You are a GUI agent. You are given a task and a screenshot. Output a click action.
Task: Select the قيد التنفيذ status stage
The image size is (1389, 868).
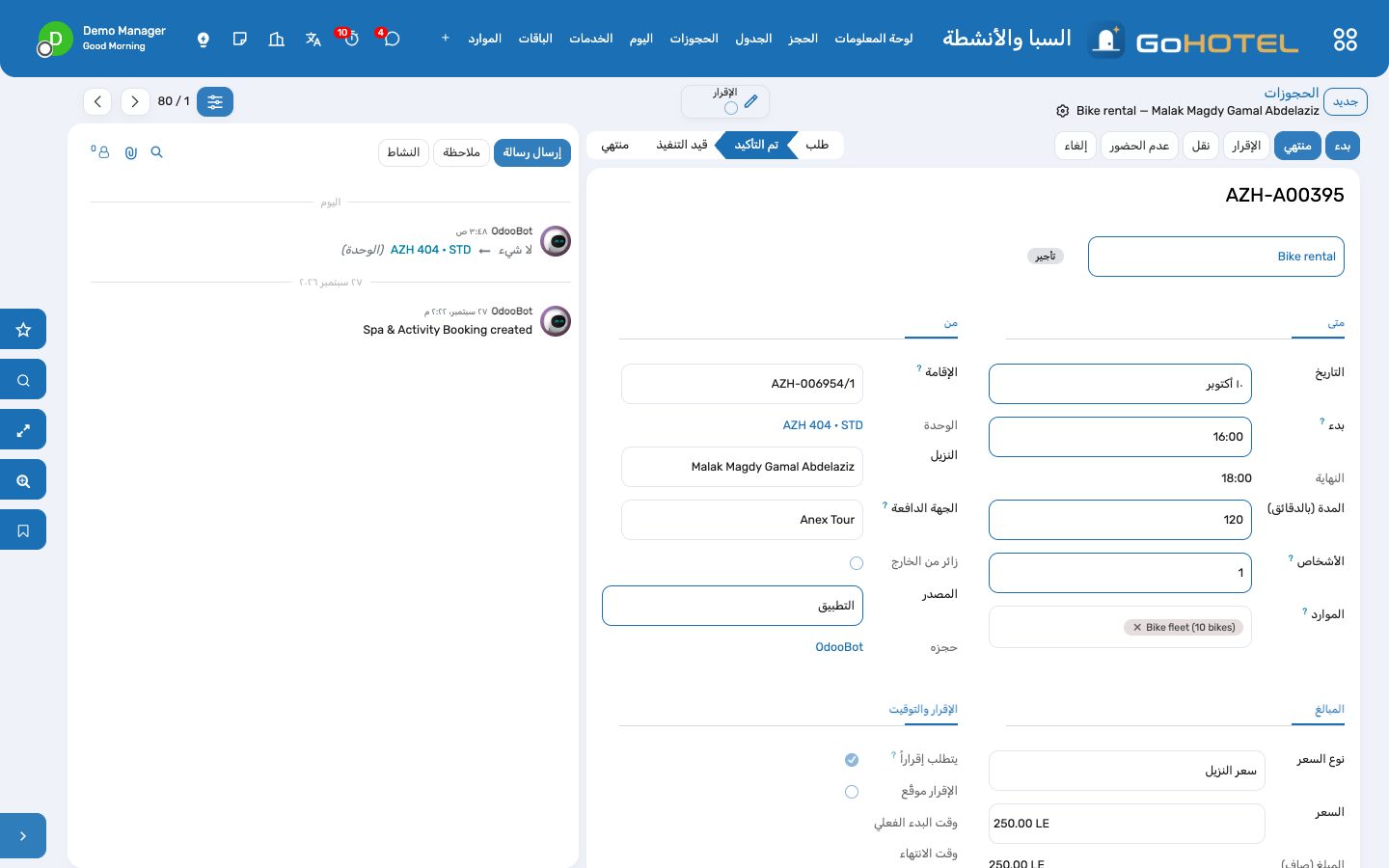click(x=682, y=145)
